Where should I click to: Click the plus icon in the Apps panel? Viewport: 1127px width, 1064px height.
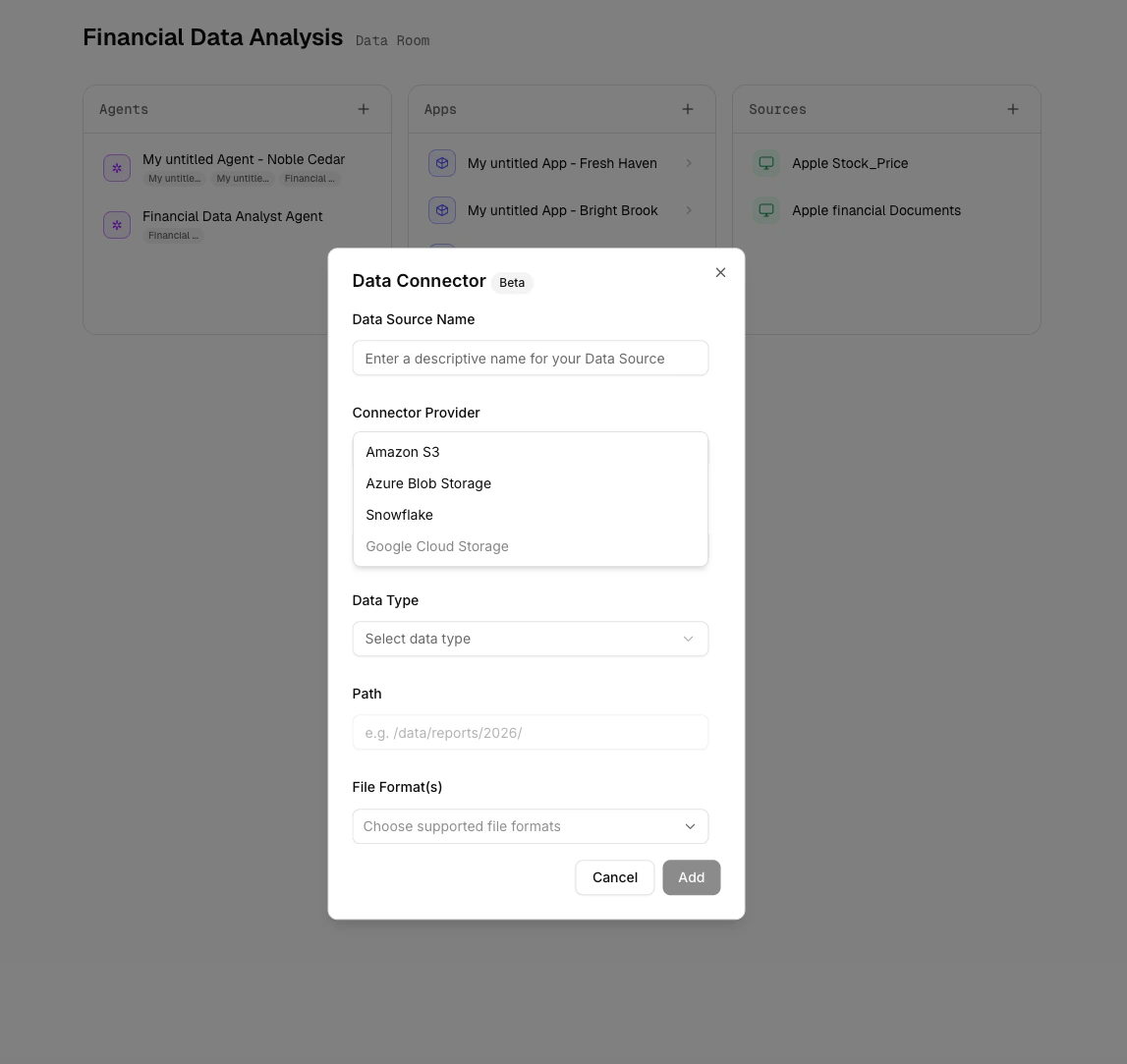[x=688, y=109]
